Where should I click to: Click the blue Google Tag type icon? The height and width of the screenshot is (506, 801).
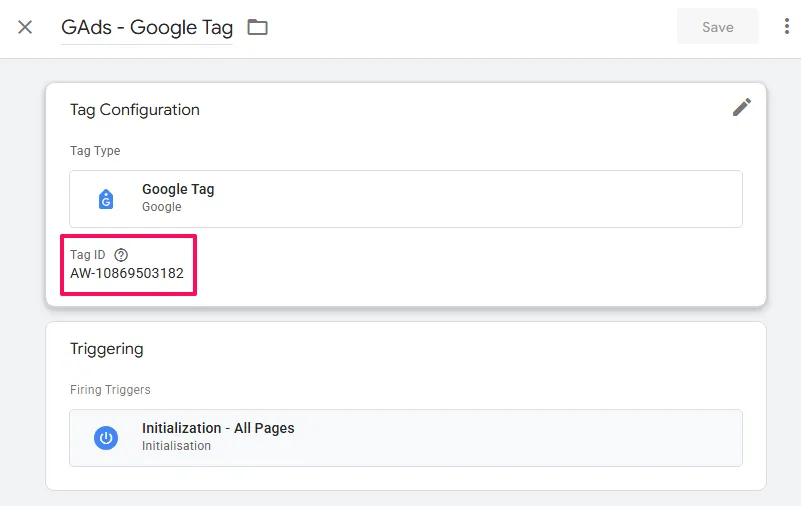click(x=106, y=199)
